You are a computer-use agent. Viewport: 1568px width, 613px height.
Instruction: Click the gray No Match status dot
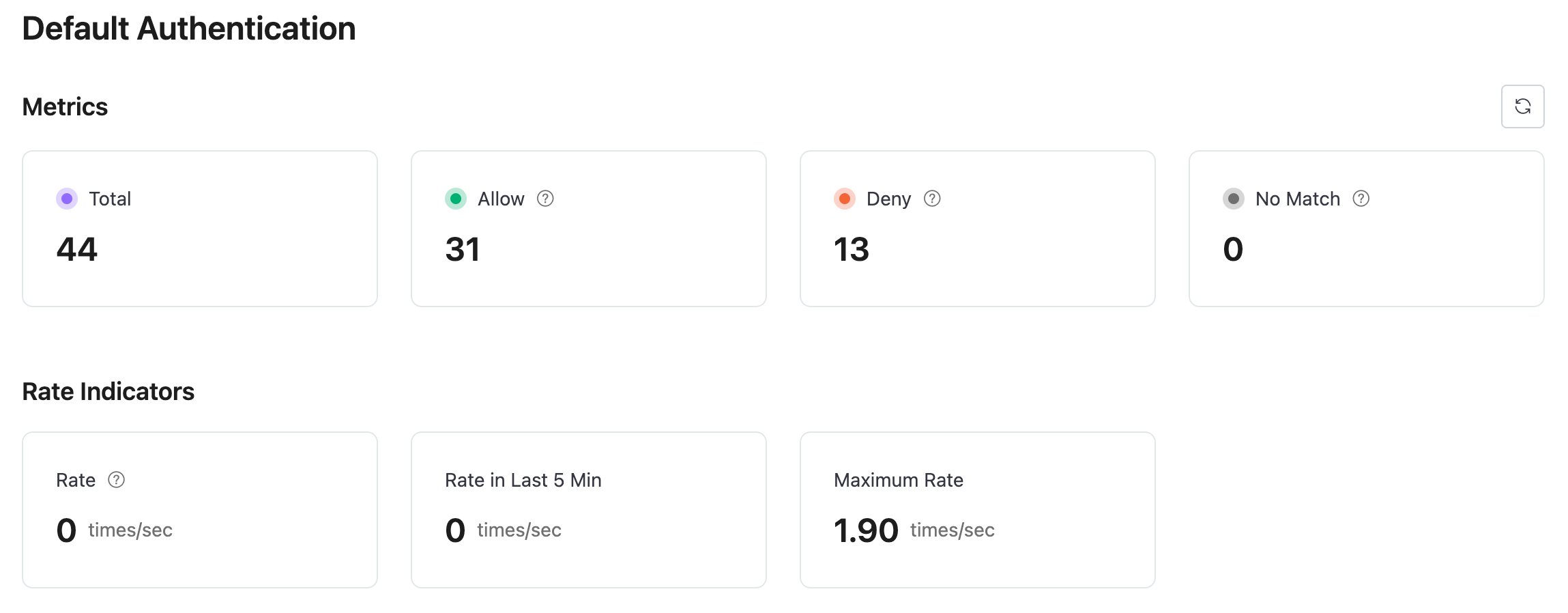[x=1234, y=199]
